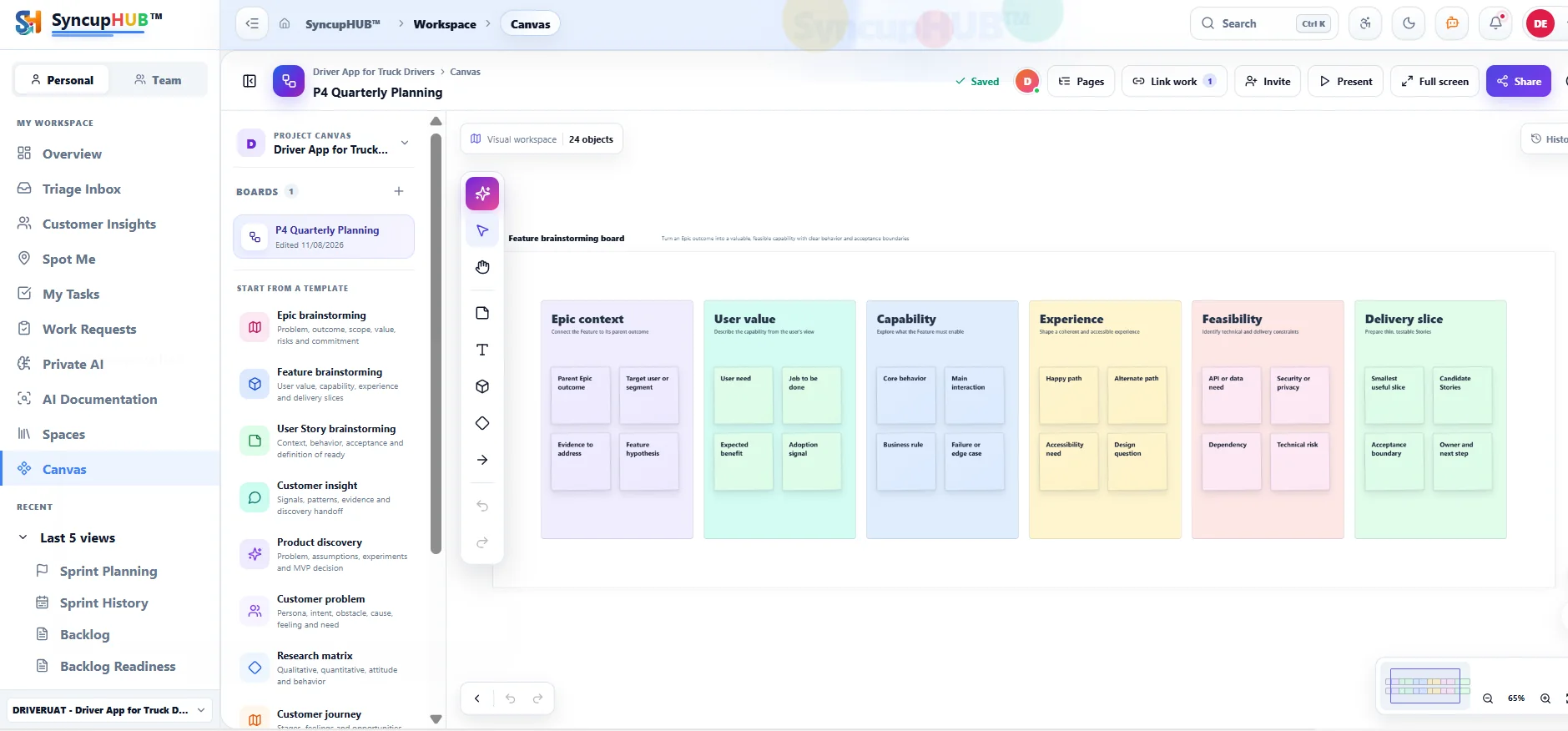Add a new board with plus icon

(399, 191)
